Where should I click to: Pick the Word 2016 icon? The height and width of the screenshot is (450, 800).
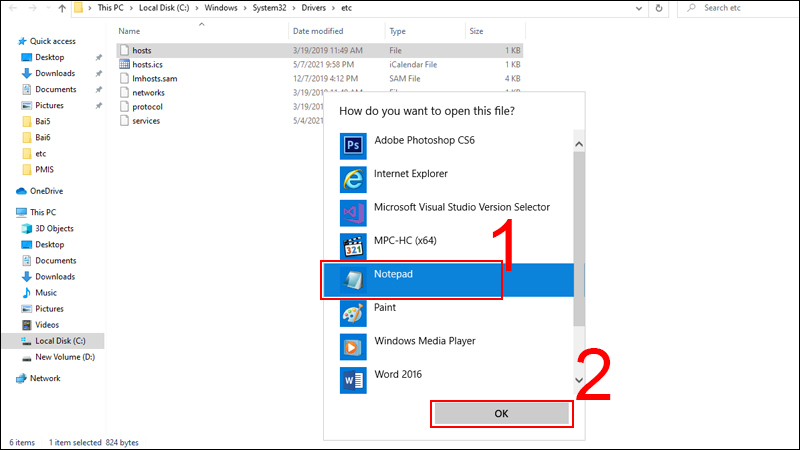click(353, 380)
